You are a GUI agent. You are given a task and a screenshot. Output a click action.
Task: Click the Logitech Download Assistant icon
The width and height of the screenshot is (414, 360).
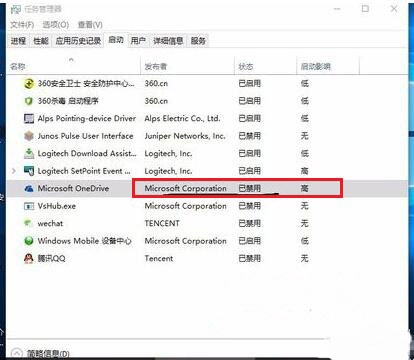pyautogui.click(x=29, y=153)
